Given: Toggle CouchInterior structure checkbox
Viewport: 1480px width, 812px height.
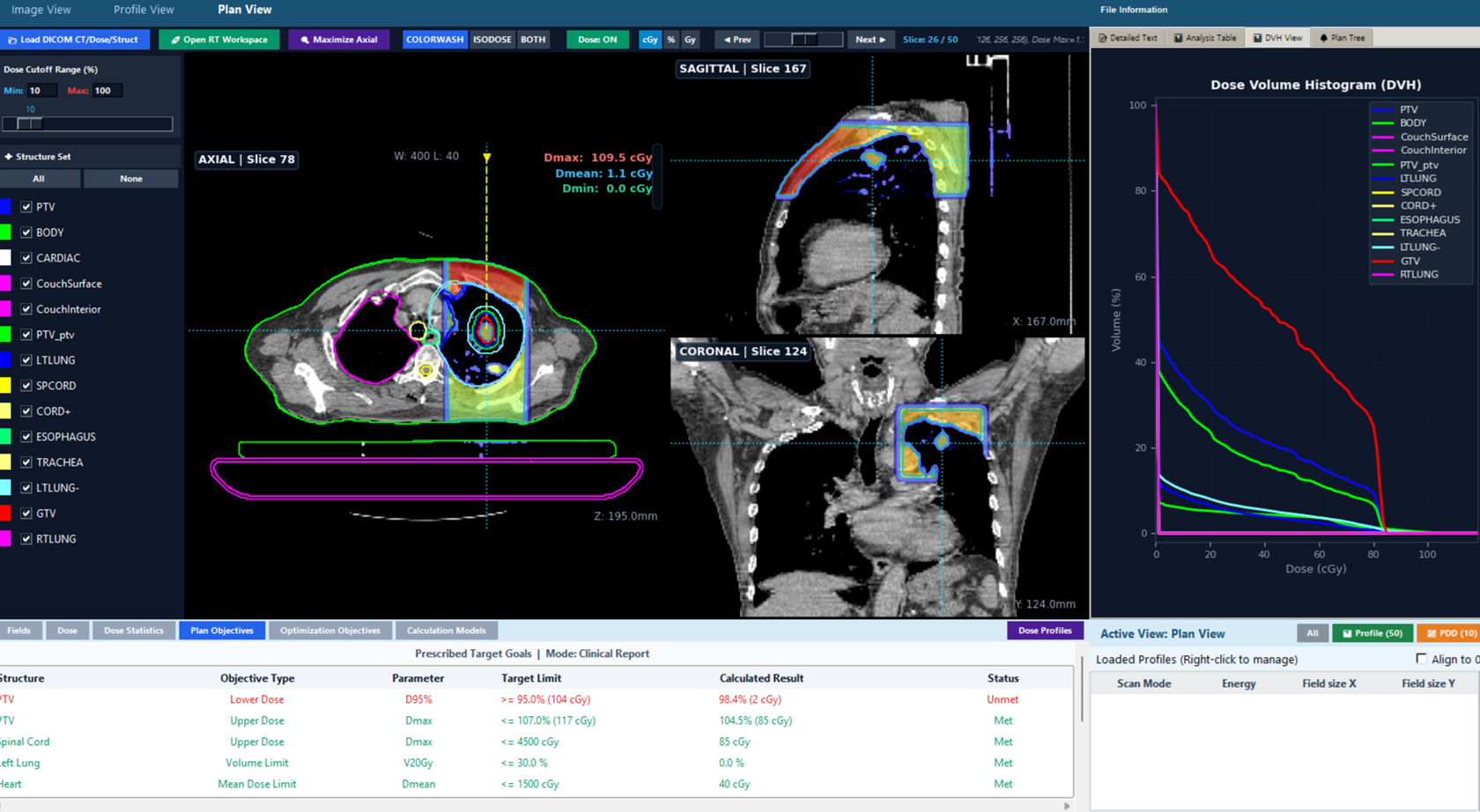Looking at the screenshot, I should click(x=26, y=309).
